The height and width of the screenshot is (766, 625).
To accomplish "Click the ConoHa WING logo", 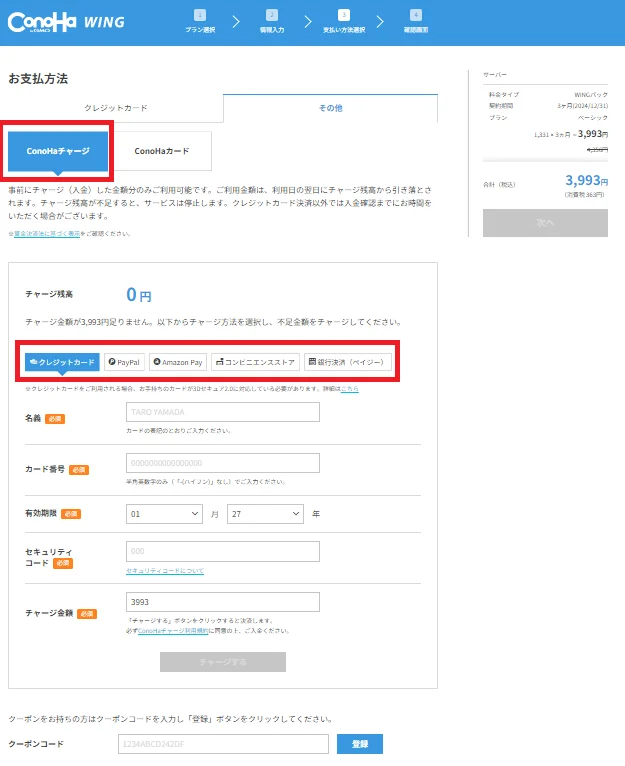I will (66, 22).
